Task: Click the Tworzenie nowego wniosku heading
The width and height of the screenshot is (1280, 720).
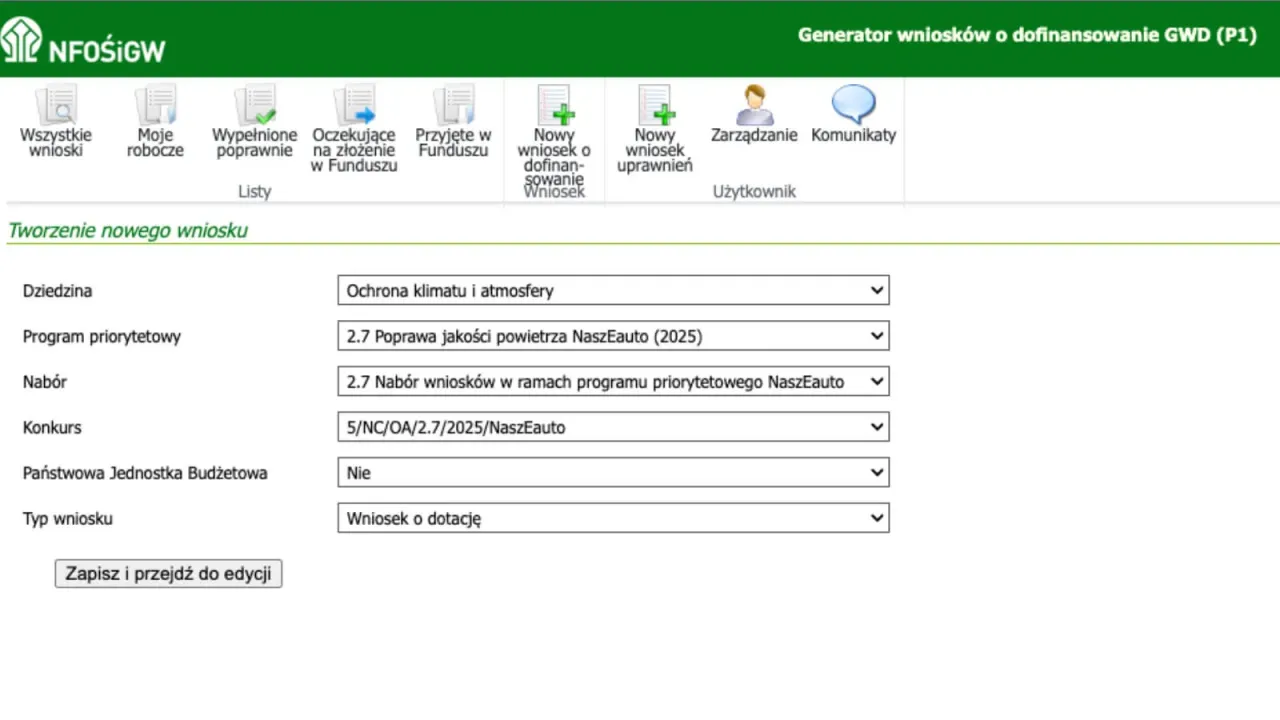Action: coord(127,230)
